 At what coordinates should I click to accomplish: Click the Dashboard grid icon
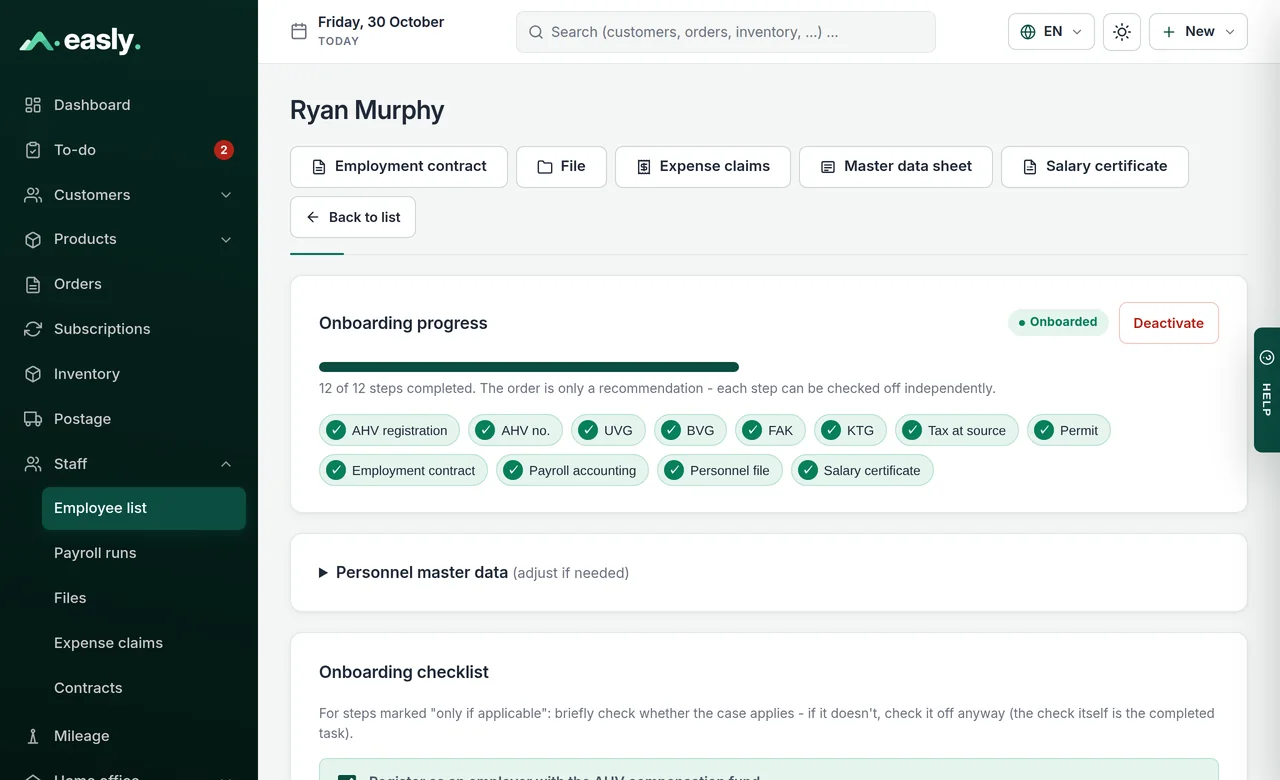tap(33, 105)
